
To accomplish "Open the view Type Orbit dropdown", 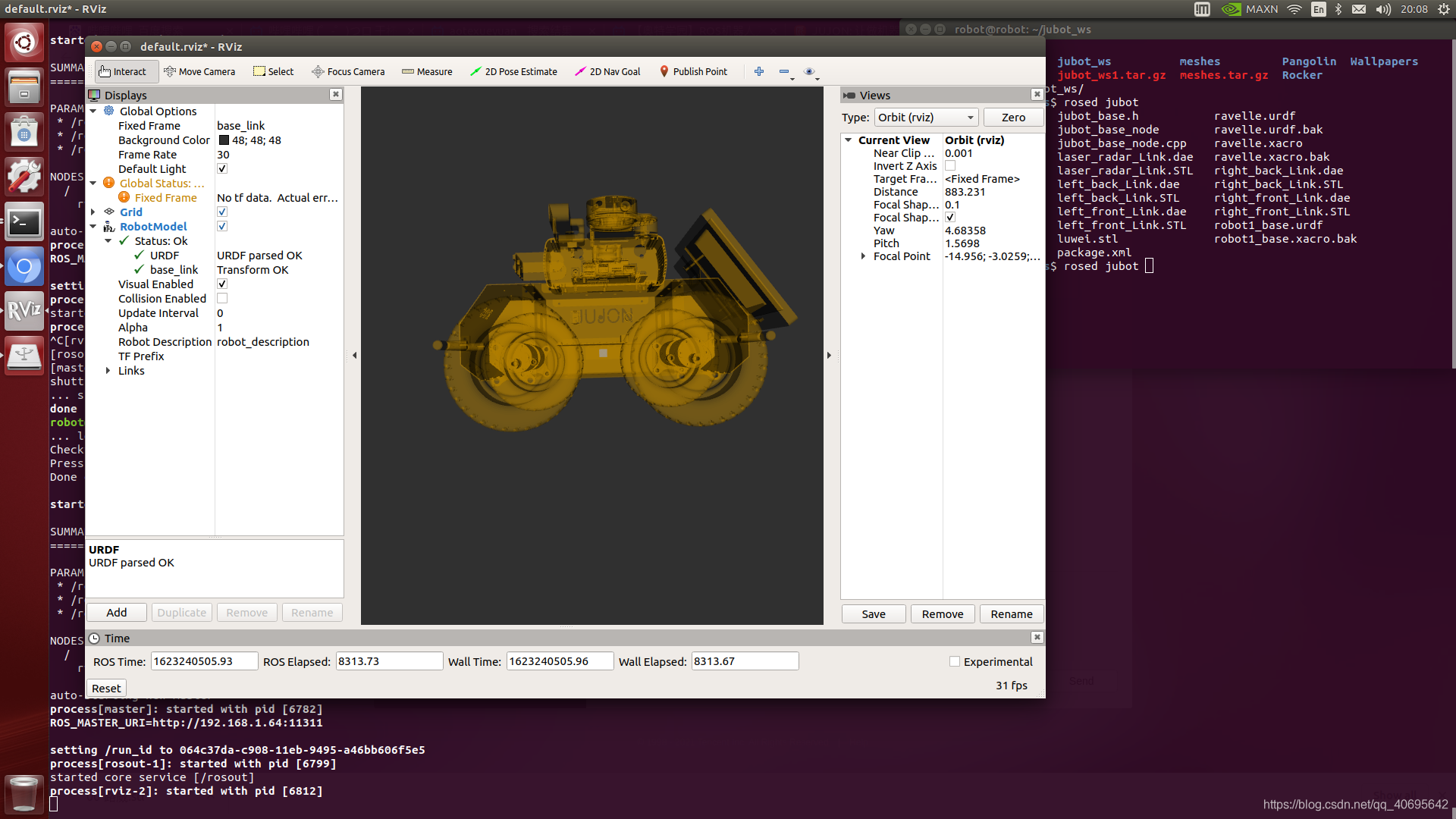I will 926,118.
